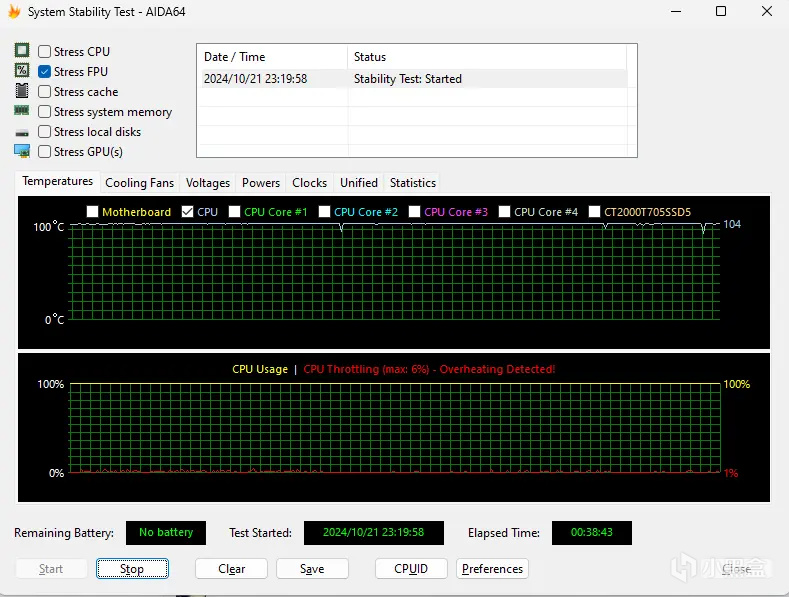Hide the CPU temperature graph line

(187, 211)
